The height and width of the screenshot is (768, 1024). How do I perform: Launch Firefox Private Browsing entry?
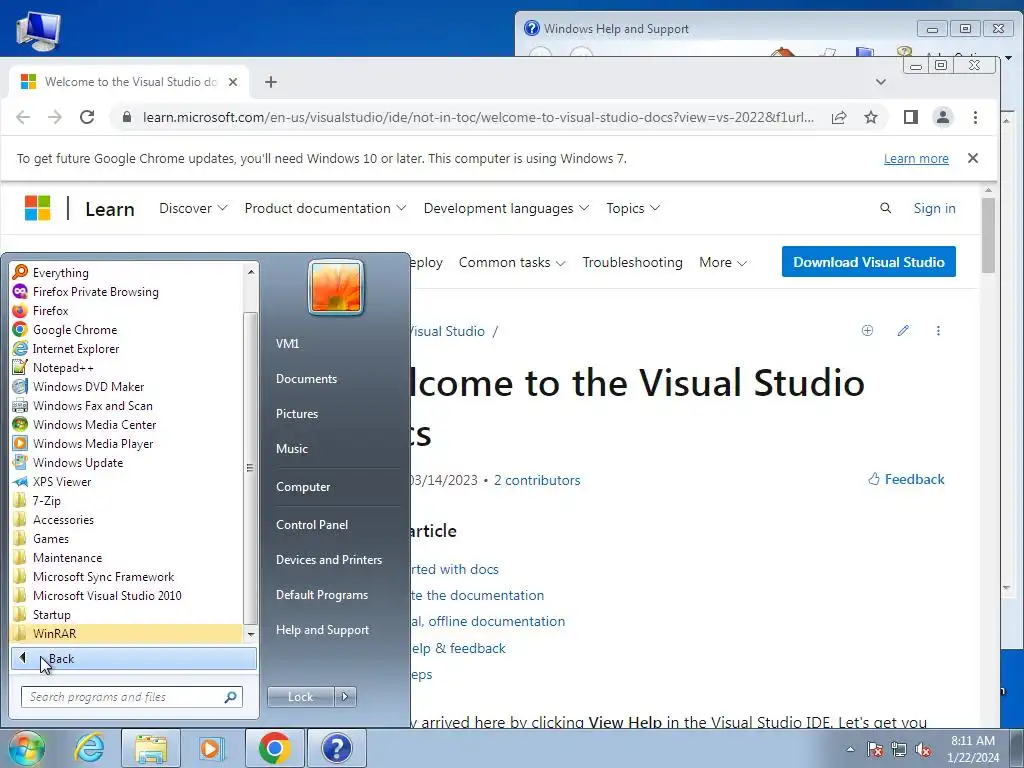(127, 291)
